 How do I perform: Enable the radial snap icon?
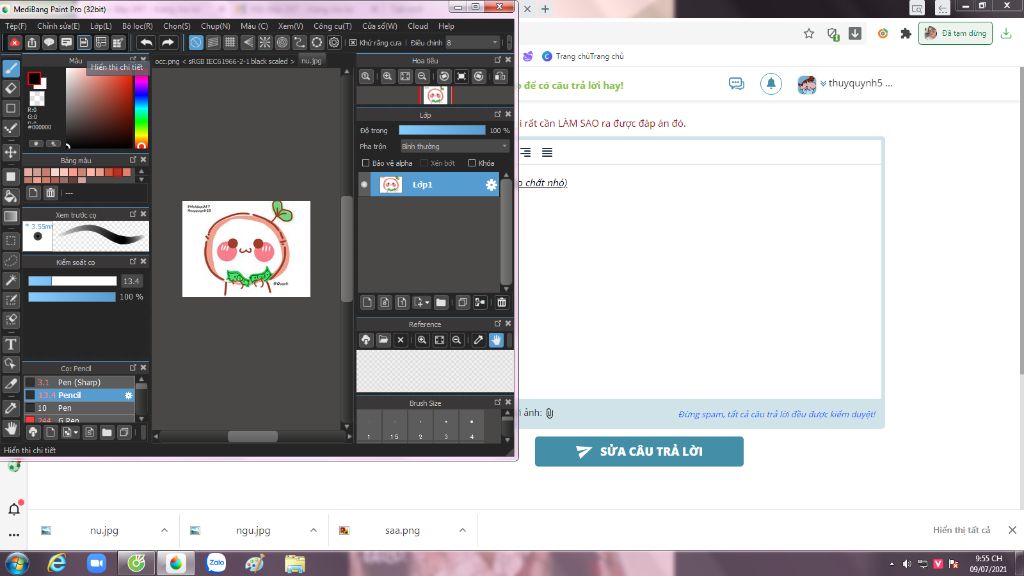[x=264, y=42]
